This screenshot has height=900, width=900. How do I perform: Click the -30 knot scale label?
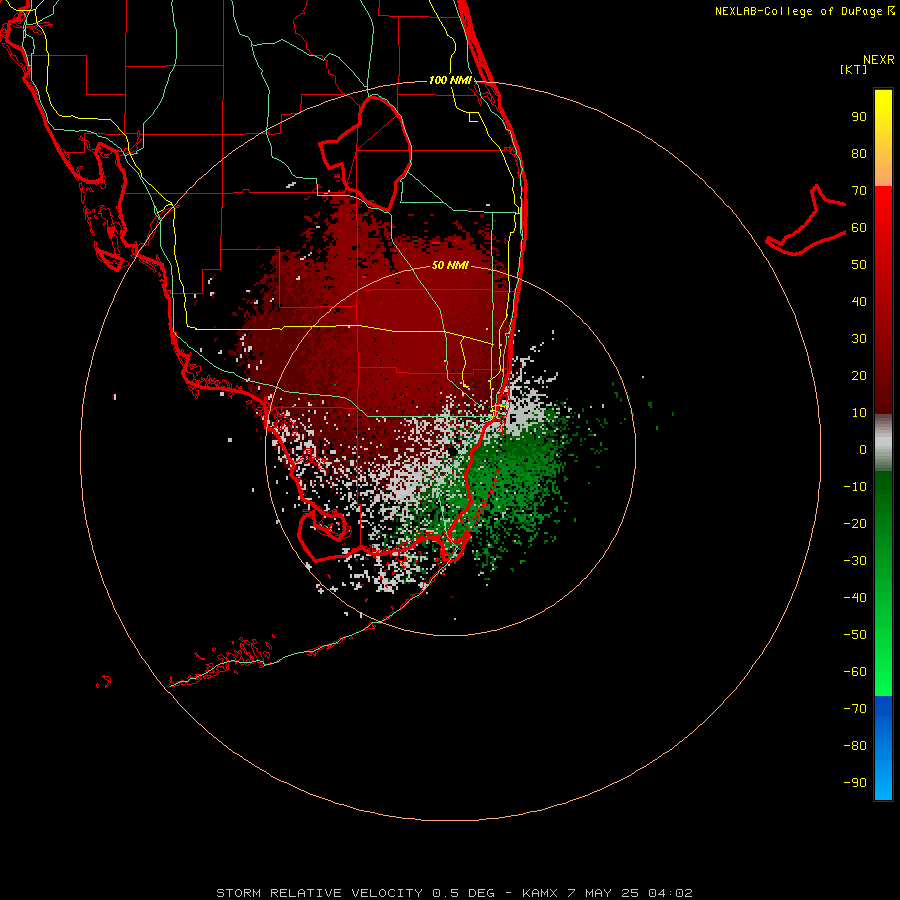[855, 561]
